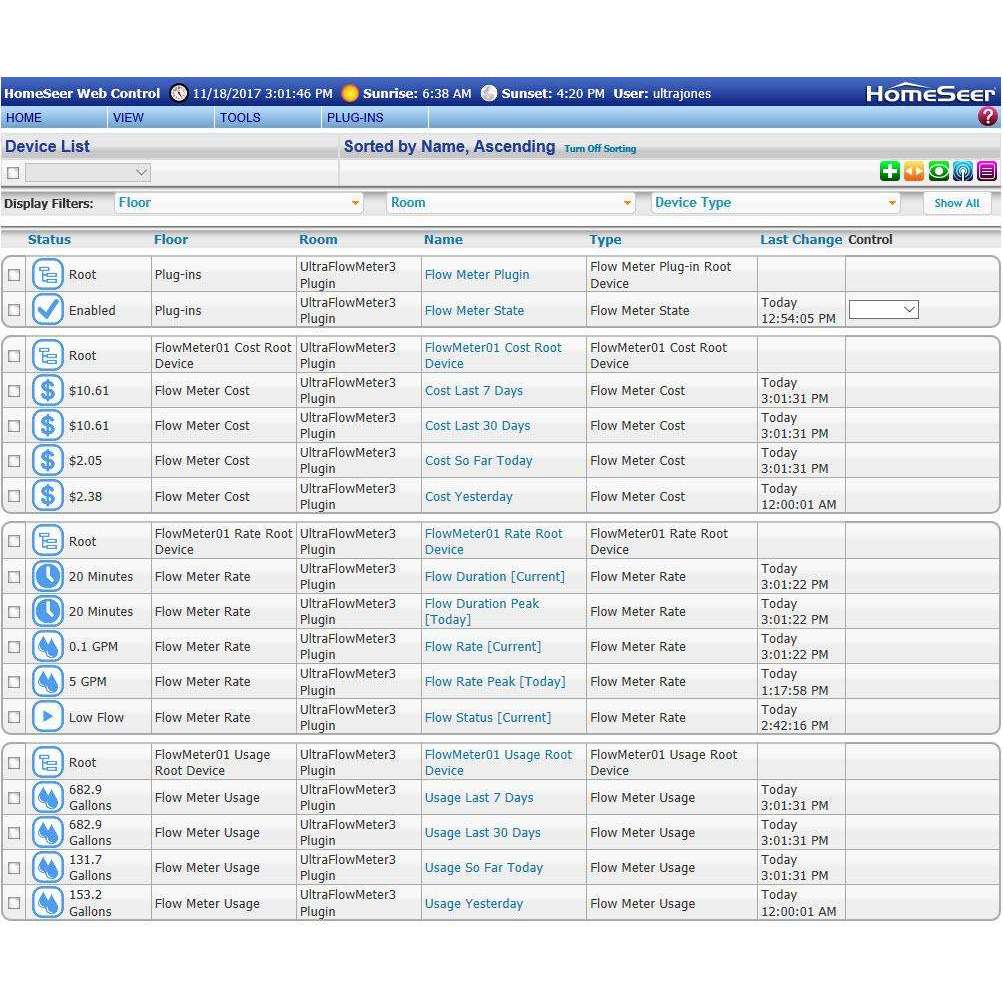Check the box for Flow Meter State
This screenshot has height=1003, width=1003.
(14, 311)
